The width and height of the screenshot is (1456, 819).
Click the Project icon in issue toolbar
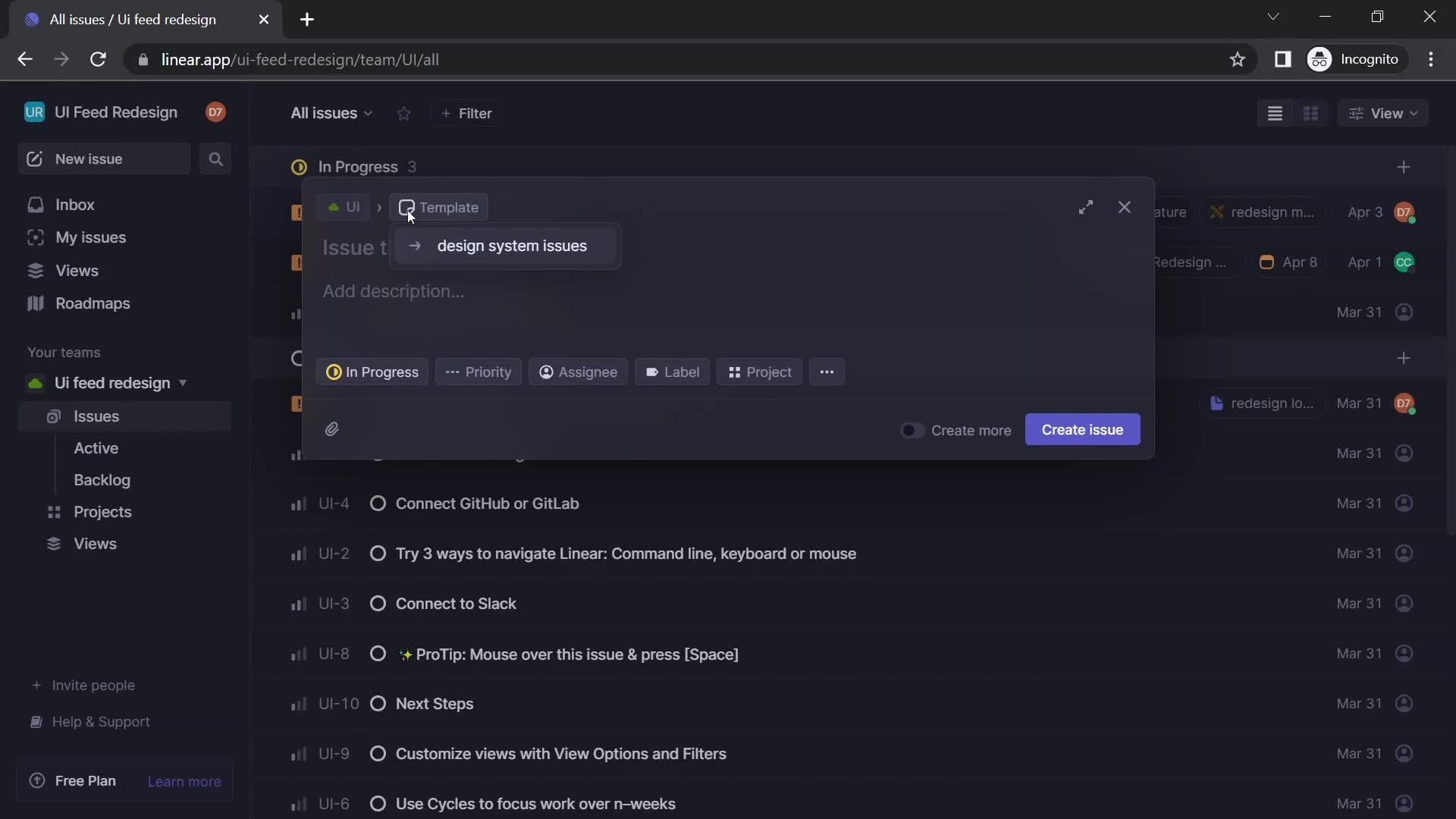(x=733, y=372)
